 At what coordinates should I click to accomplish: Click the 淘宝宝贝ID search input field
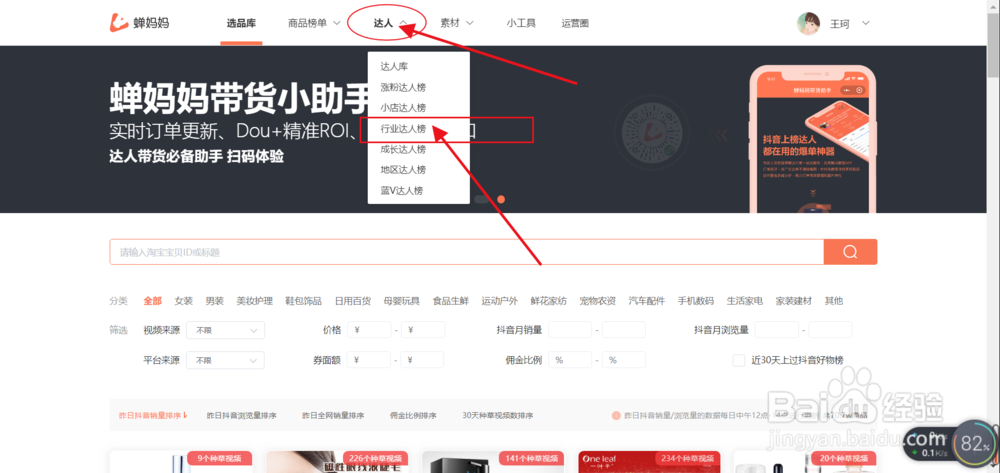coord(466,252)
